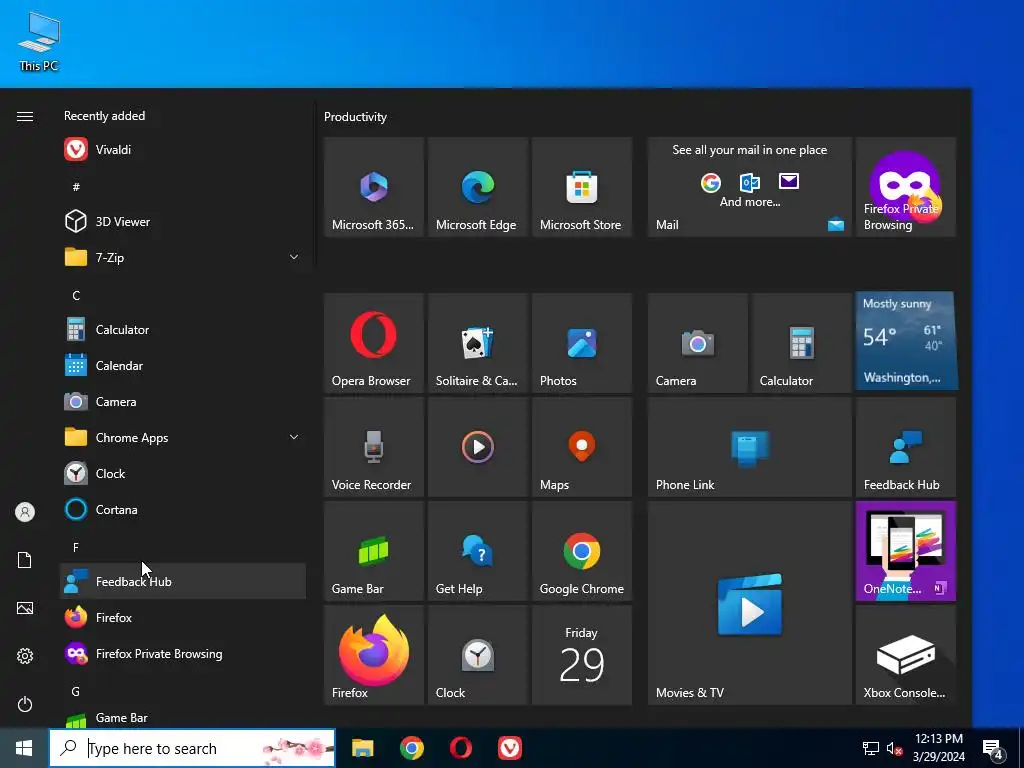The width and height of the screenshot is (1024, 768).
Task: Open the notification center icon
Action: coord(993,750)
